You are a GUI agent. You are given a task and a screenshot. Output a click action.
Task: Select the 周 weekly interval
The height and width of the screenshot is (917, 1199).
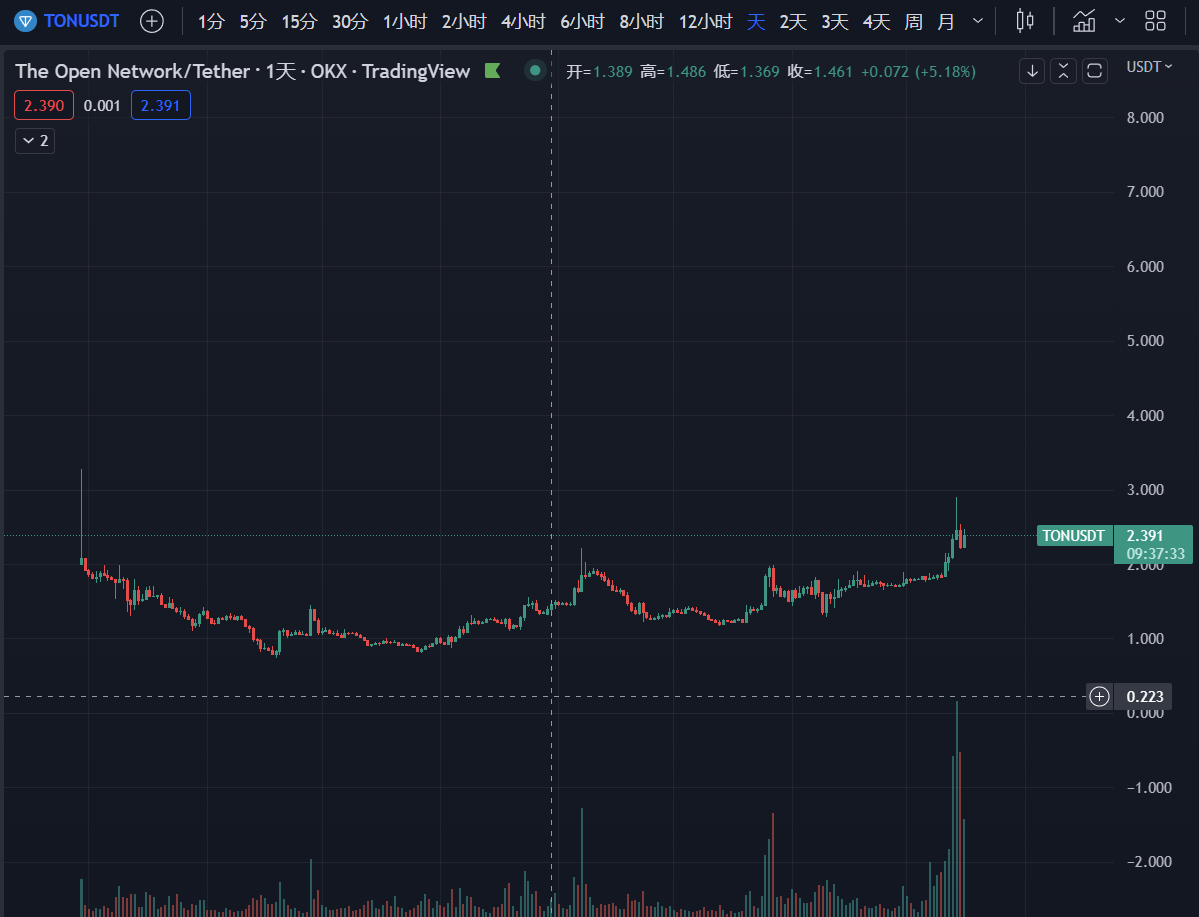coord(913,21)
